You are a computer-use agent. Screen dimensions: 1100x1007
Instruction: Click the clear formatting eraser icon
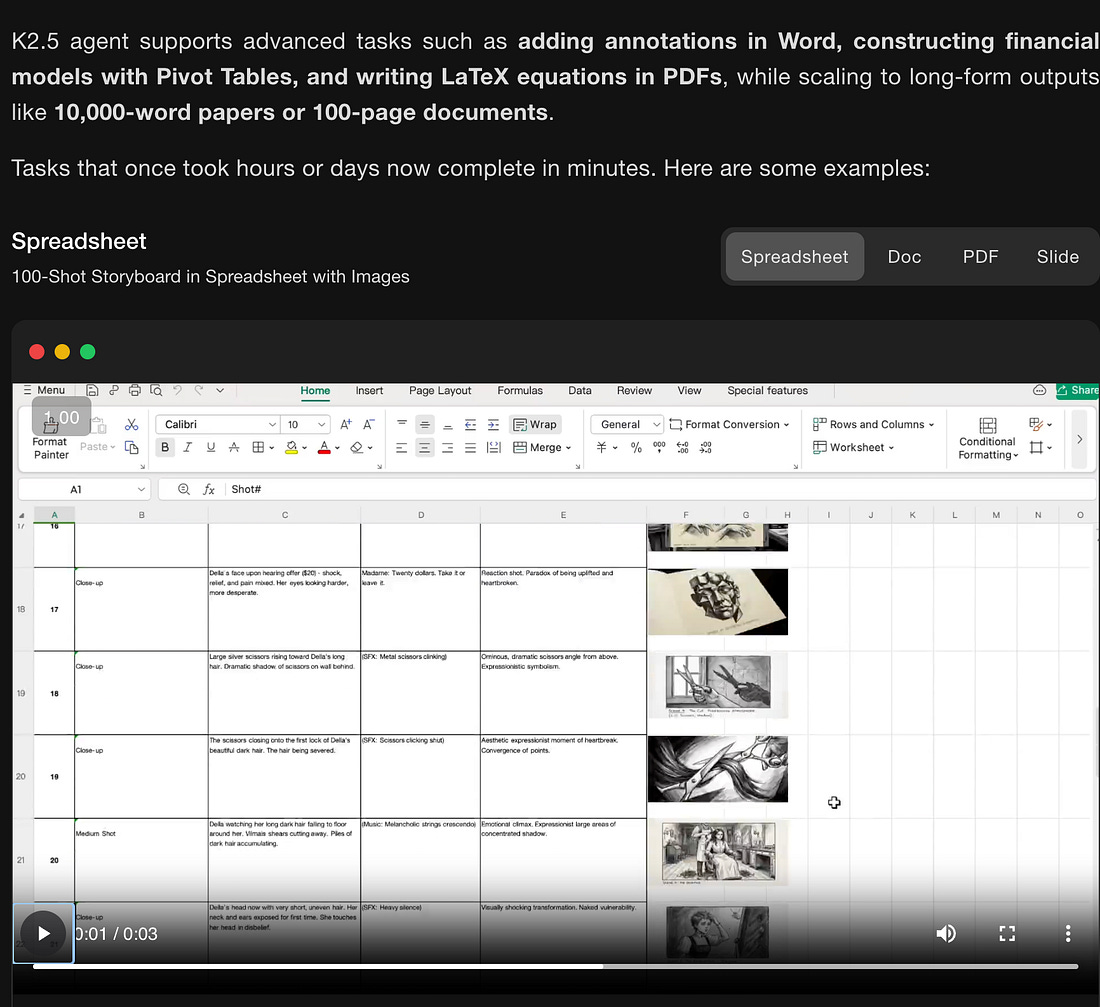(357, 447)
